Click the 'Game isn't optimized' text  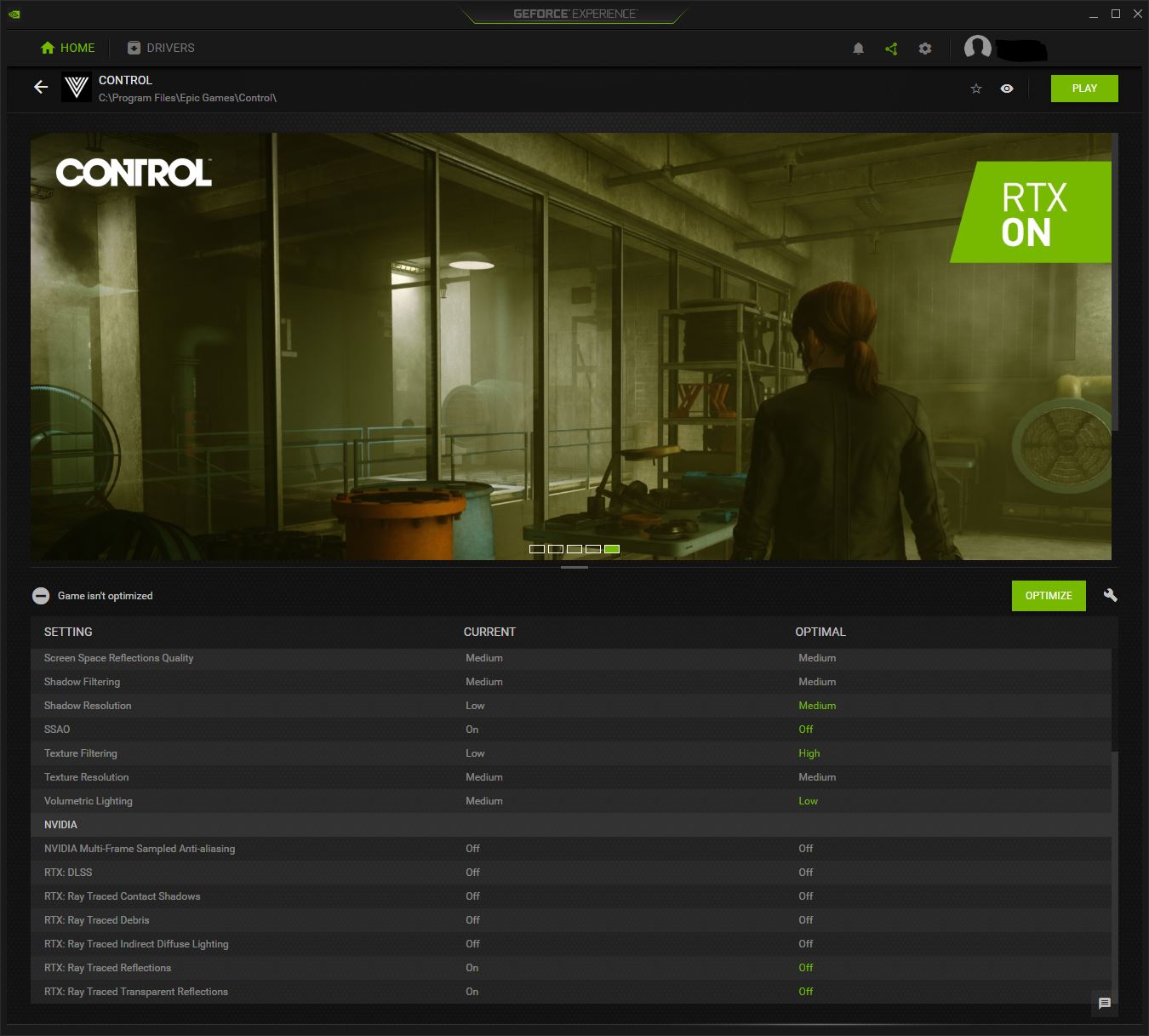point(106,596)
